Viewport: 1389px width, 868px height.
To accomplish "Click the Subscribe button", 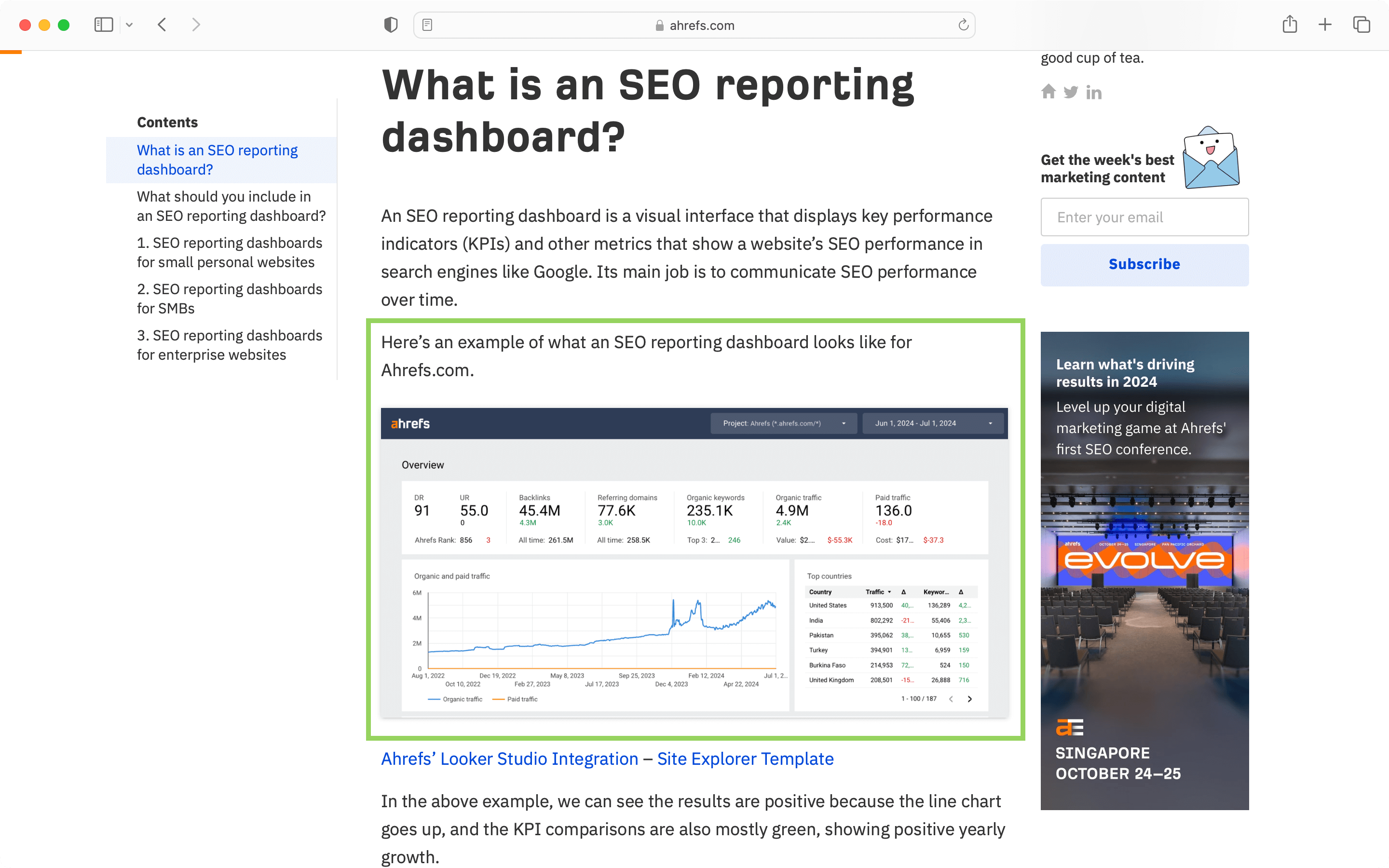I will pos(1144,265).
